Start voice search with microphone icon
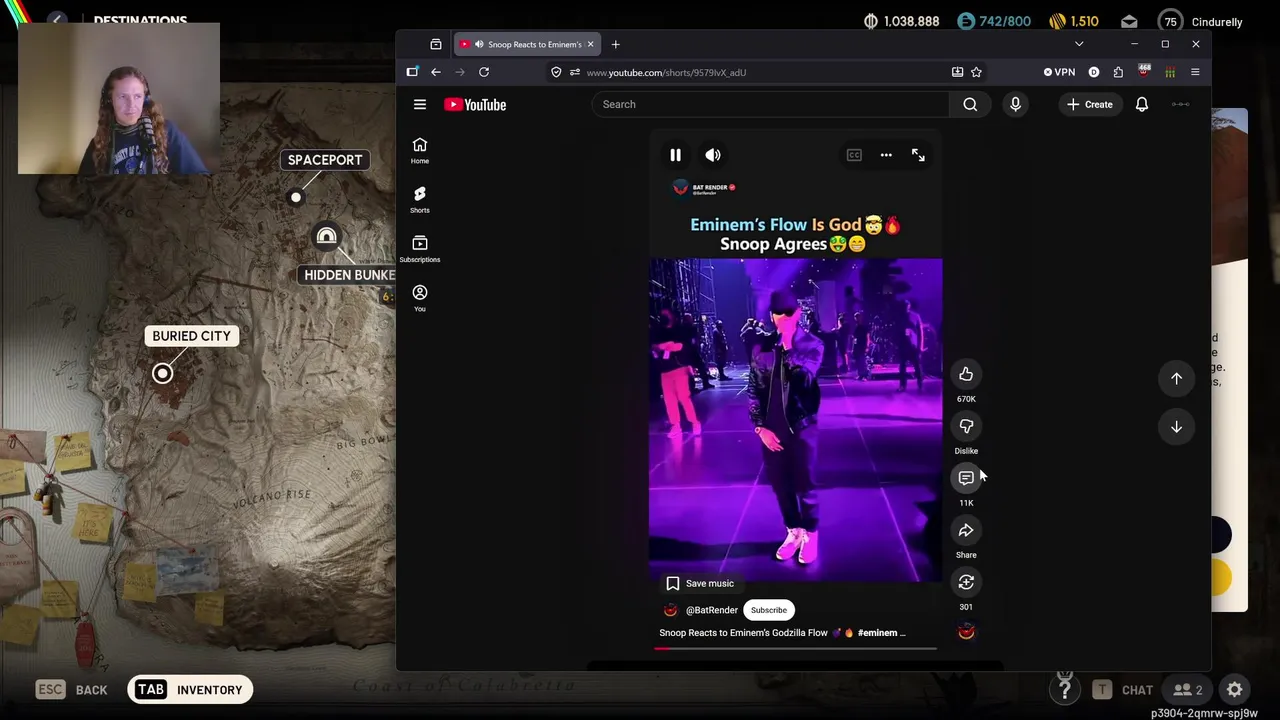 tap(1015, 104)
